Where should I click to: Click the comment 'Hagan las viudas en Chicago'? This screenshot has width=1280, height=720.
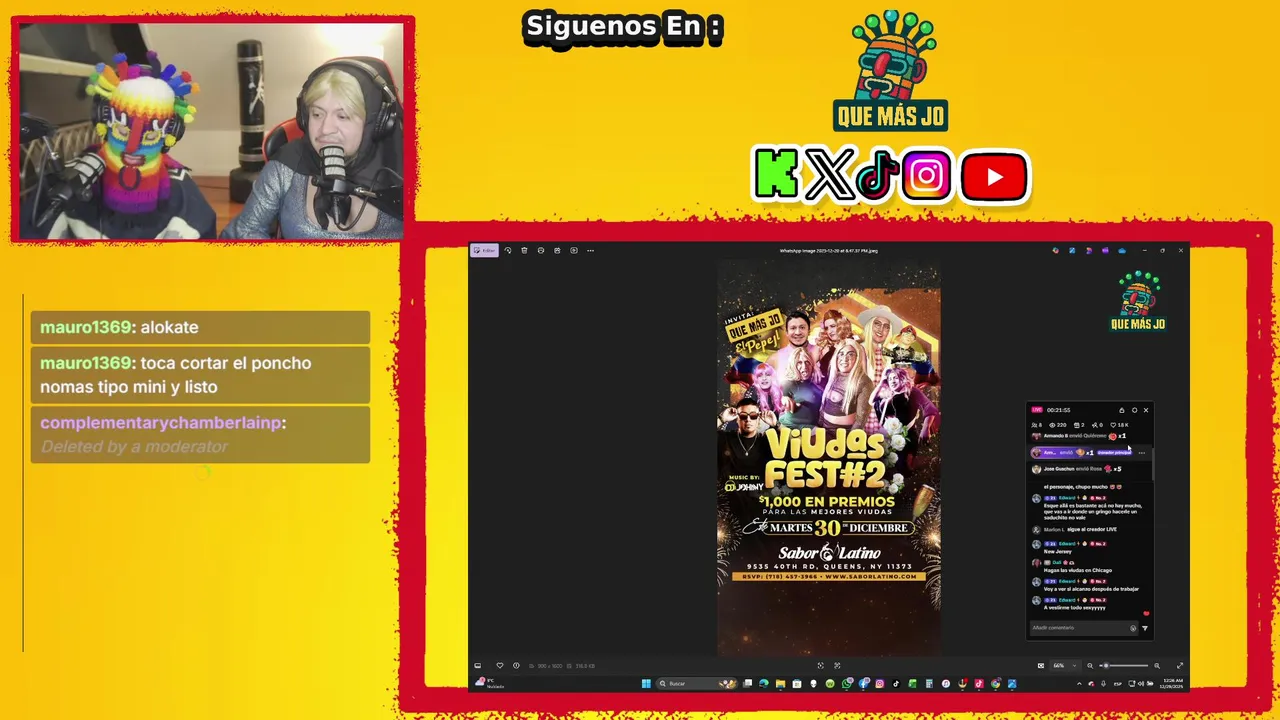coord(1078,570)
